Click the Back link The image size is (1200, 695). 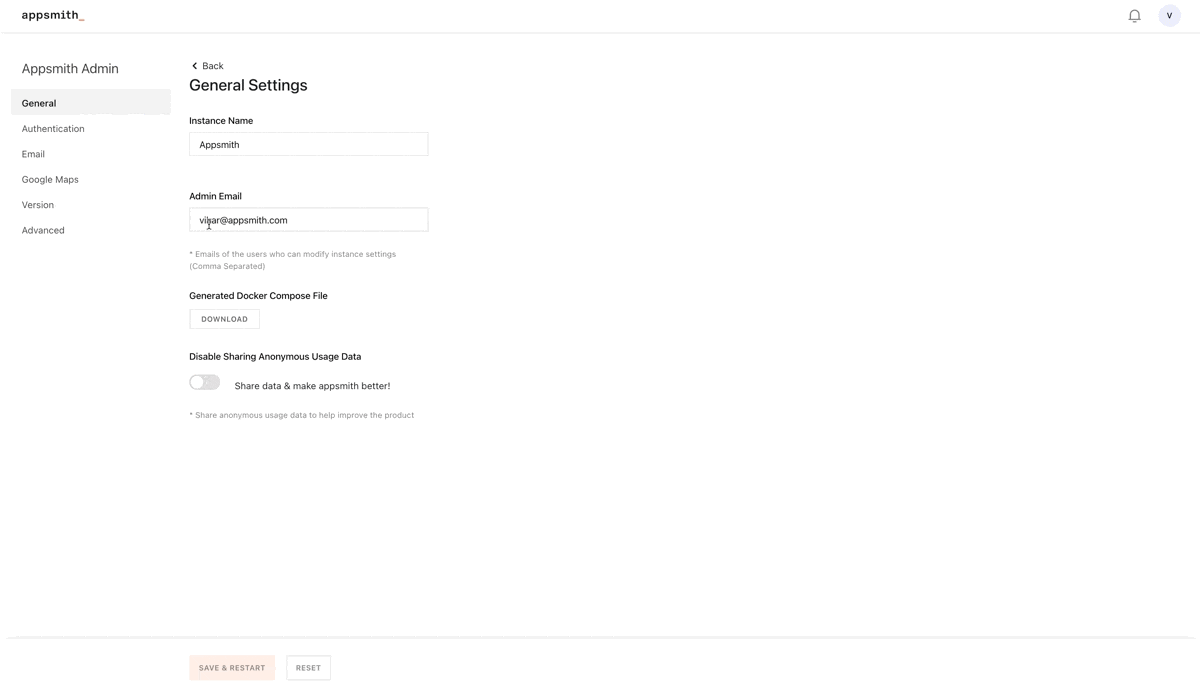(213, 66)
